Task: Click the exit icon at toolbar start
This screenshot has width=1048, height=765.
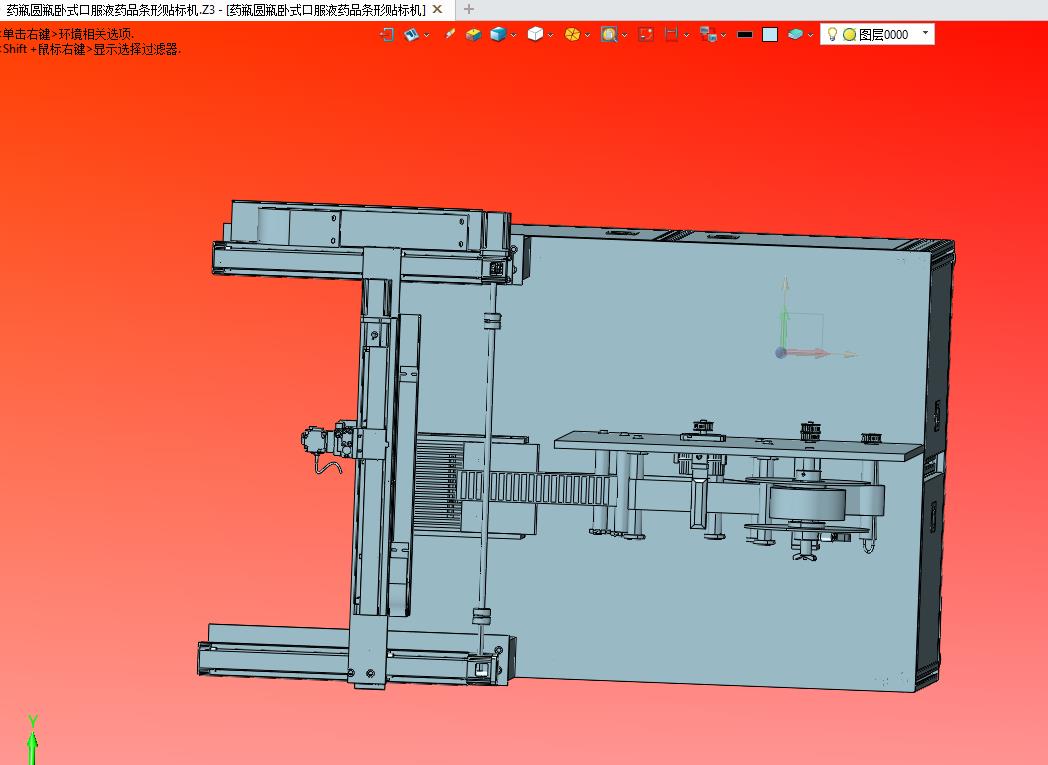Action: tap(386, 34)
